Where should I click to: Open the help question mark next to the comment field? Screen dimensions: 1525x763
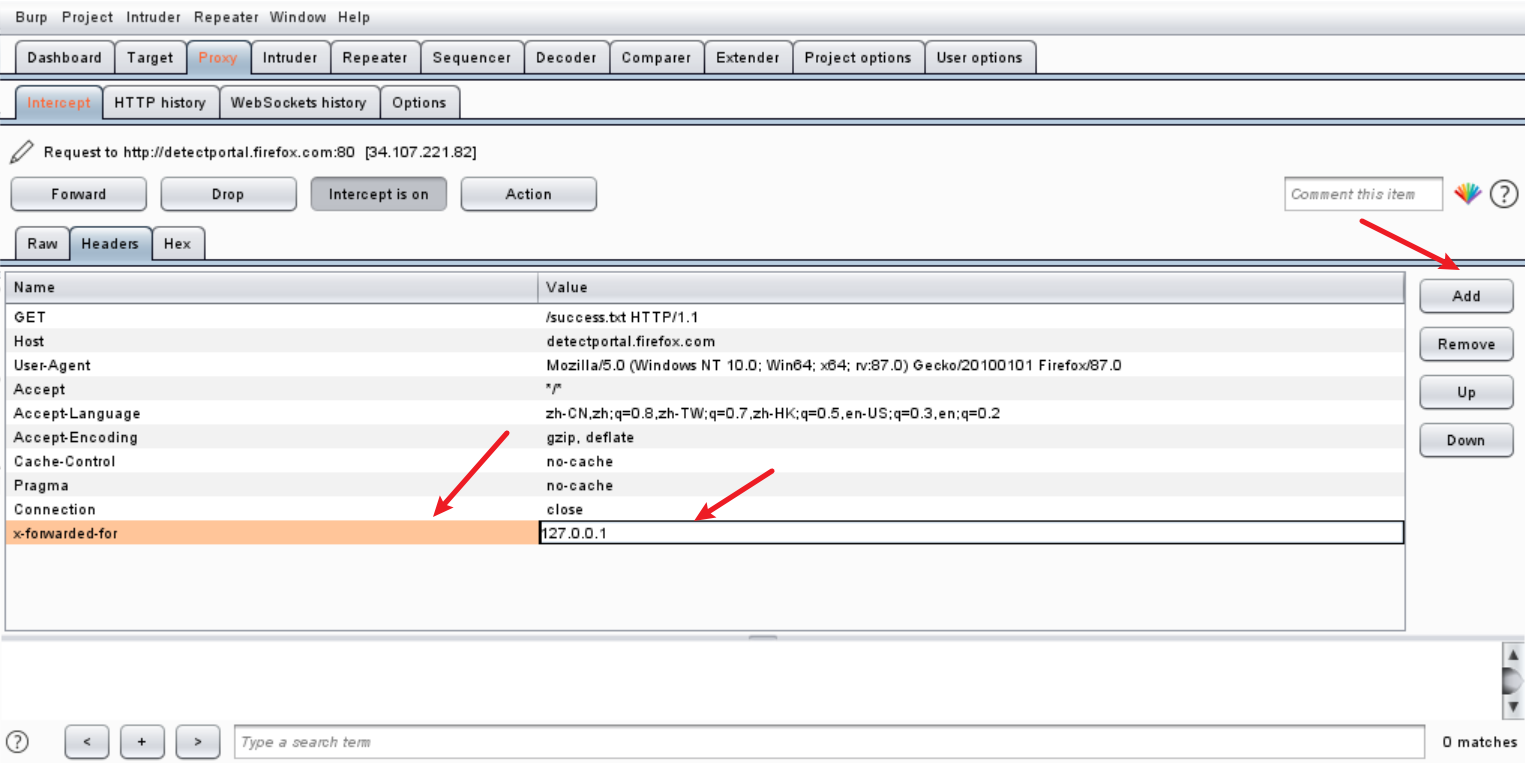click(x=1504, y=194)
